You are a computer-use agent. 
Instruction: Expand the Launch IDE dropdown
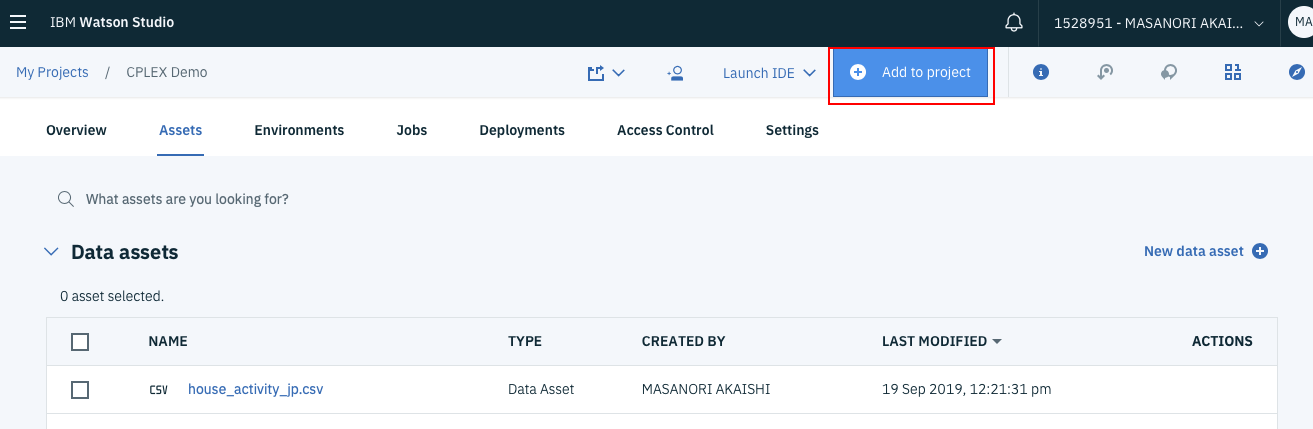[x=769, y=73]
